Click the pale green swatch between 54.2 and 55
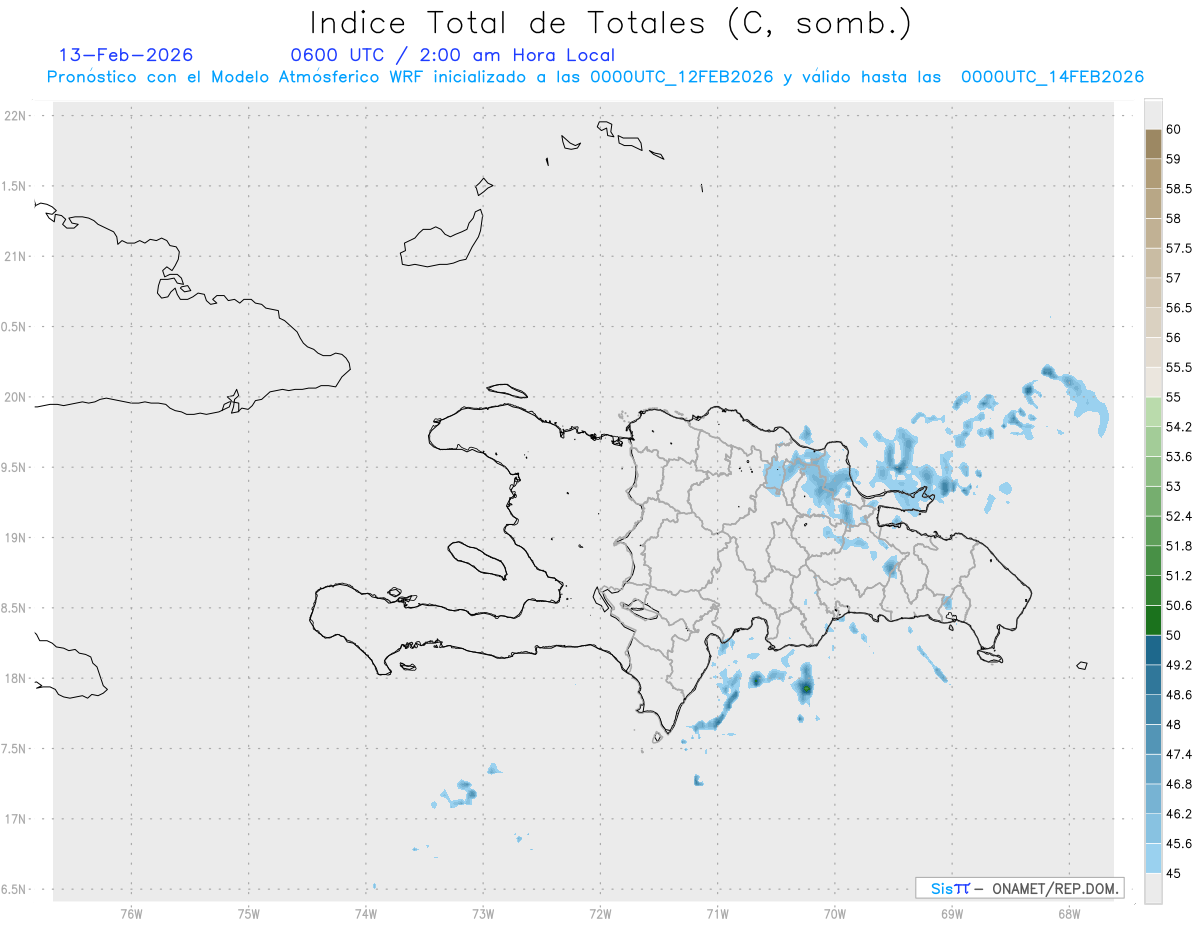Screen dimensions: 1200x927 click(1153, 412)
